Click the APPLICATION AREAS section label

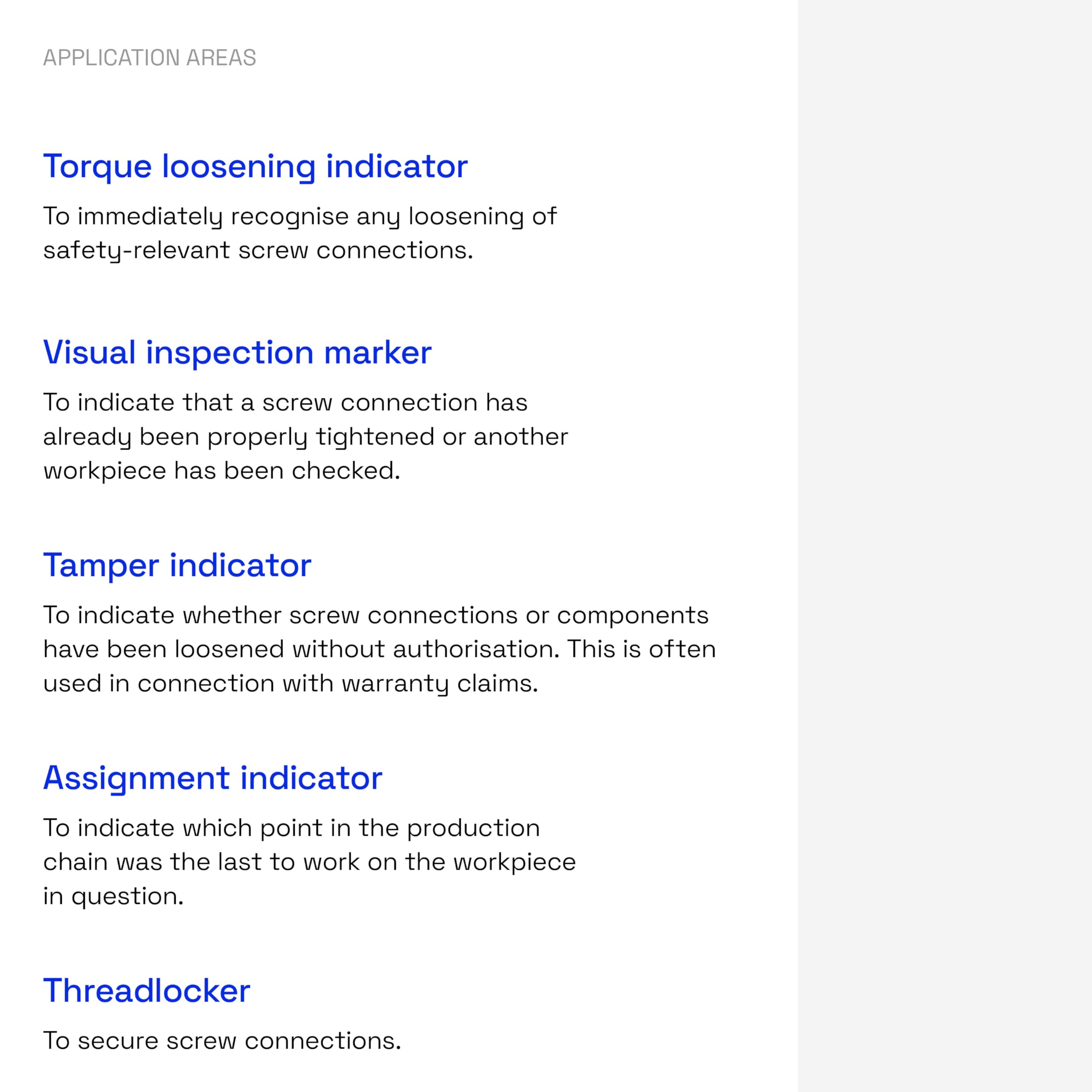coord(149,58)
